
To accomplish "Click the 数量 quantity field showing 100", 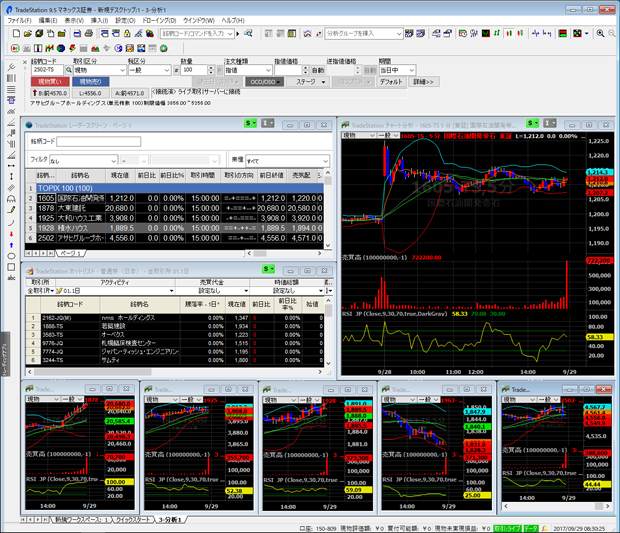I will (194, 70).
